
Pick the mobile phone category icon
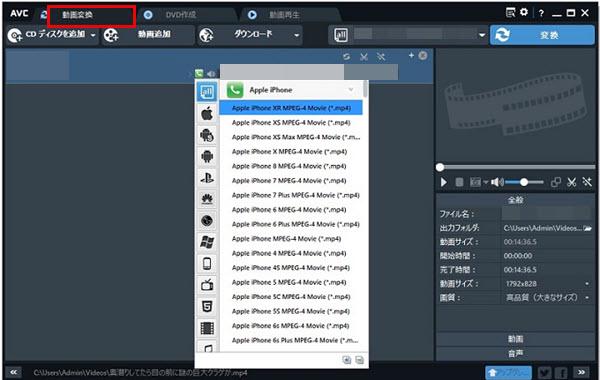point(207,264)
